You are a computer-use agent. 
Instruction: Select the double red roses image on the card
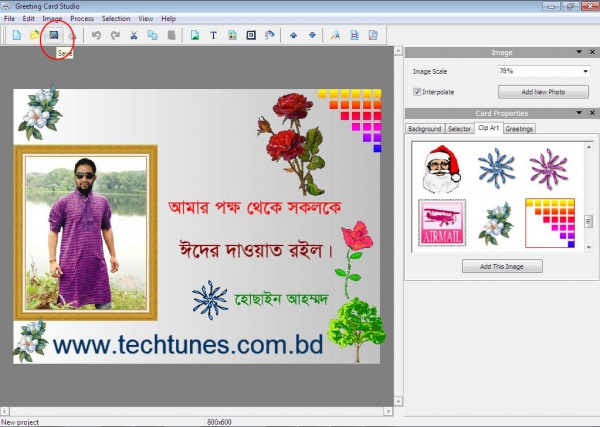pyautogui.click(x=292, y=143)
